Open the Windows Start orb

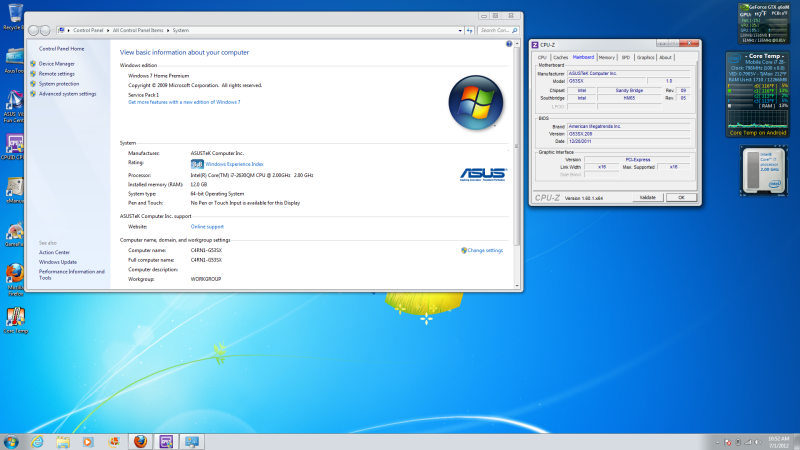click(12, 440)
